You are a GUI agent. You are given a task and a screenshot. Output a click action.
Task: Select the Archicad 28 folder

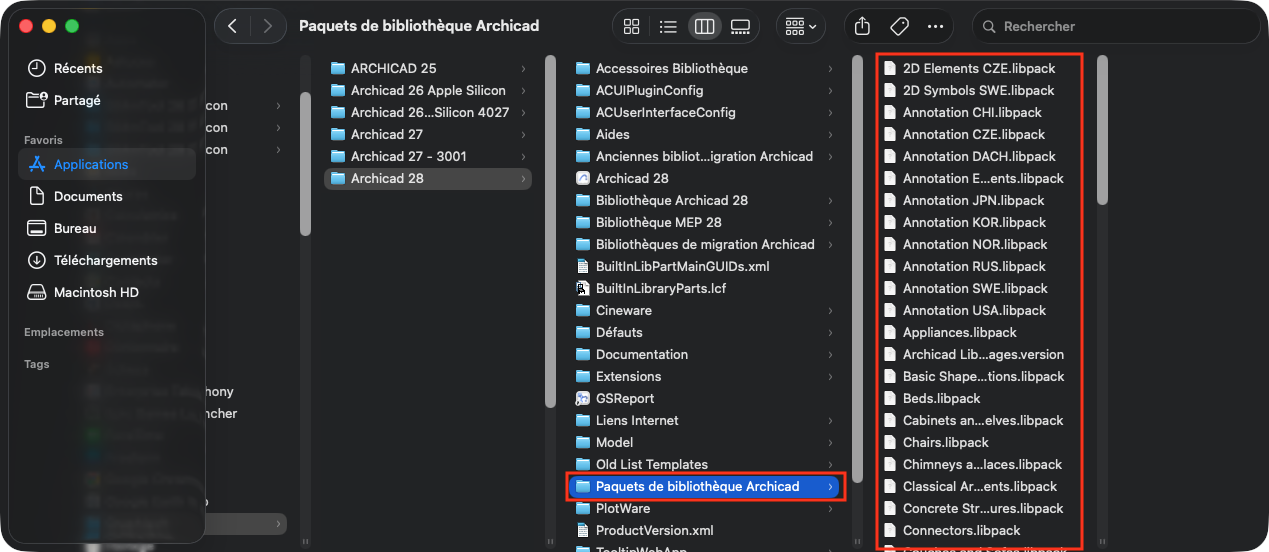coord(428,178)
